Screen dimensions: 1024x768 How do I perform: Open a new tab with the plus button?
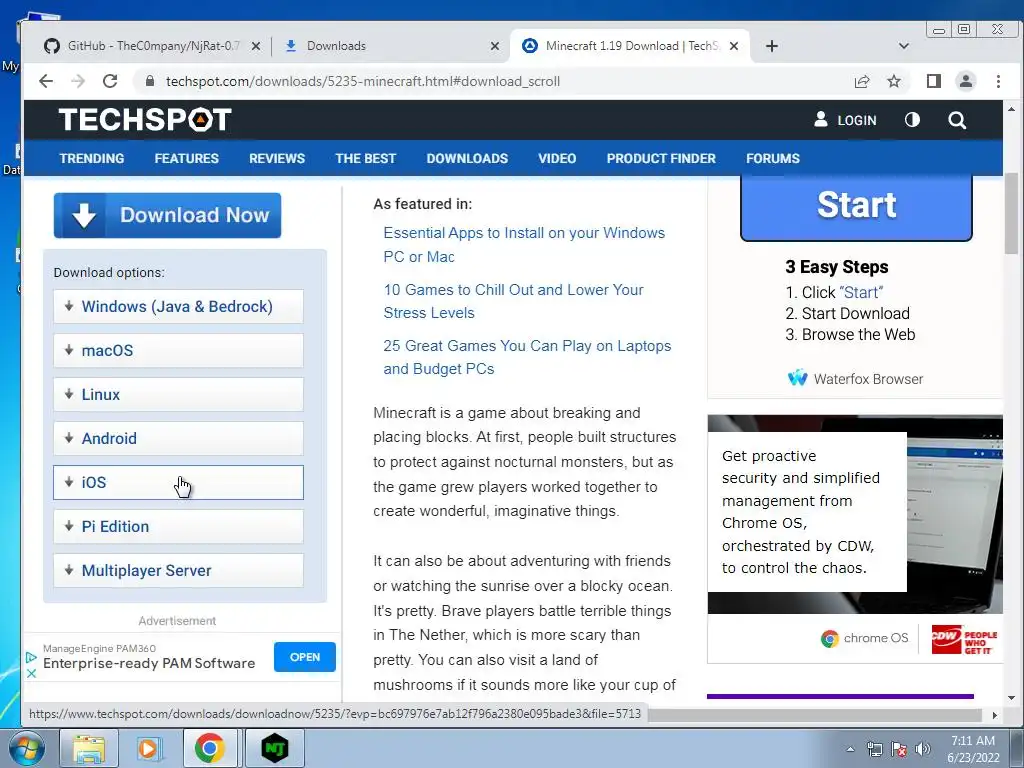coord(771,46)
